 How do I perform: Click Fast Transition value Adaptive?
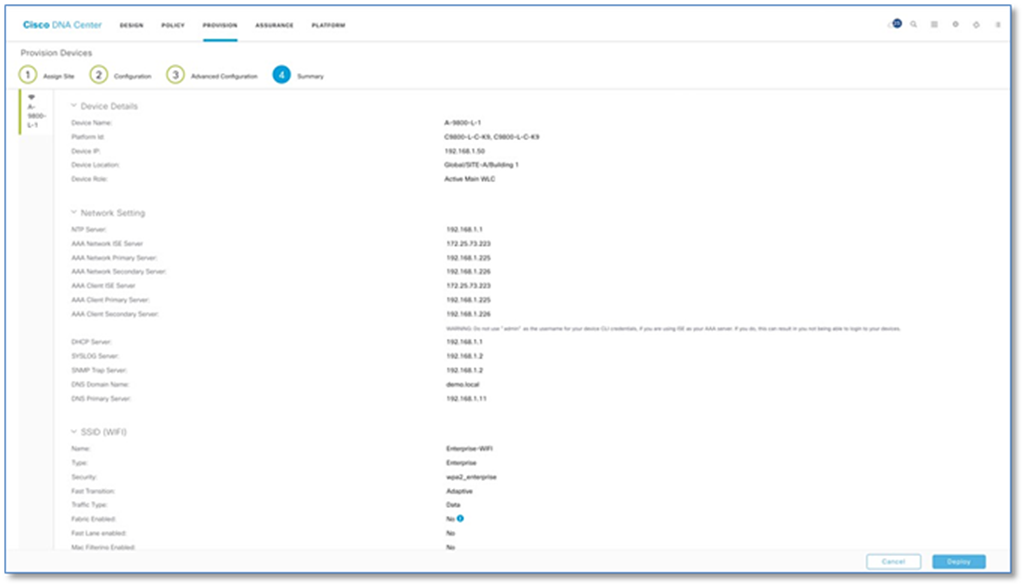click(x=459, y=491)
